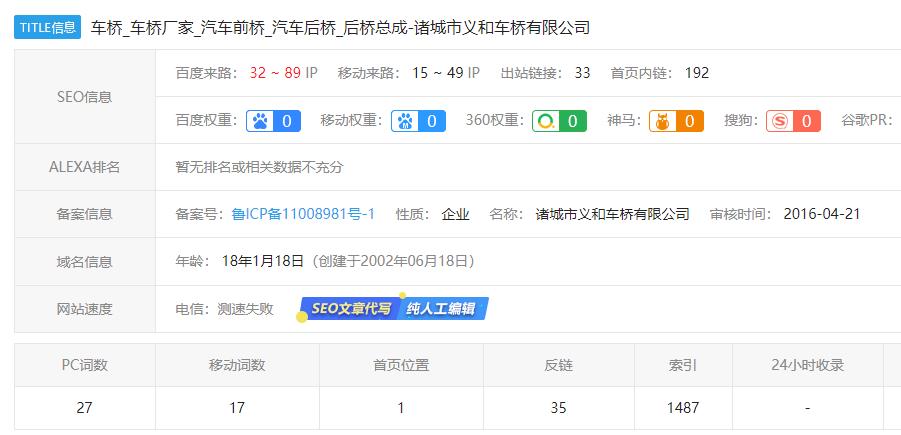This screenshot has width=901, height=435.
Task: Click the 首页位置 column header
Action: click(x=401, y=365)
